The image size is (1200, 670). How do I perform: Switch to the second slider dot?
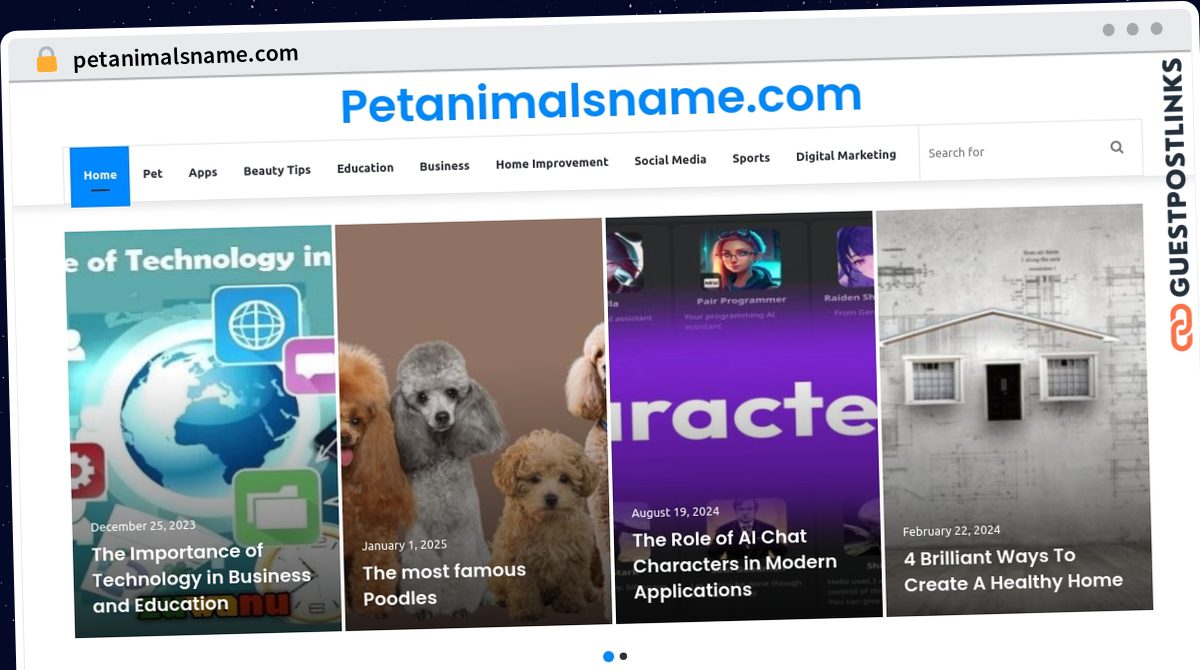coord(624,657)
